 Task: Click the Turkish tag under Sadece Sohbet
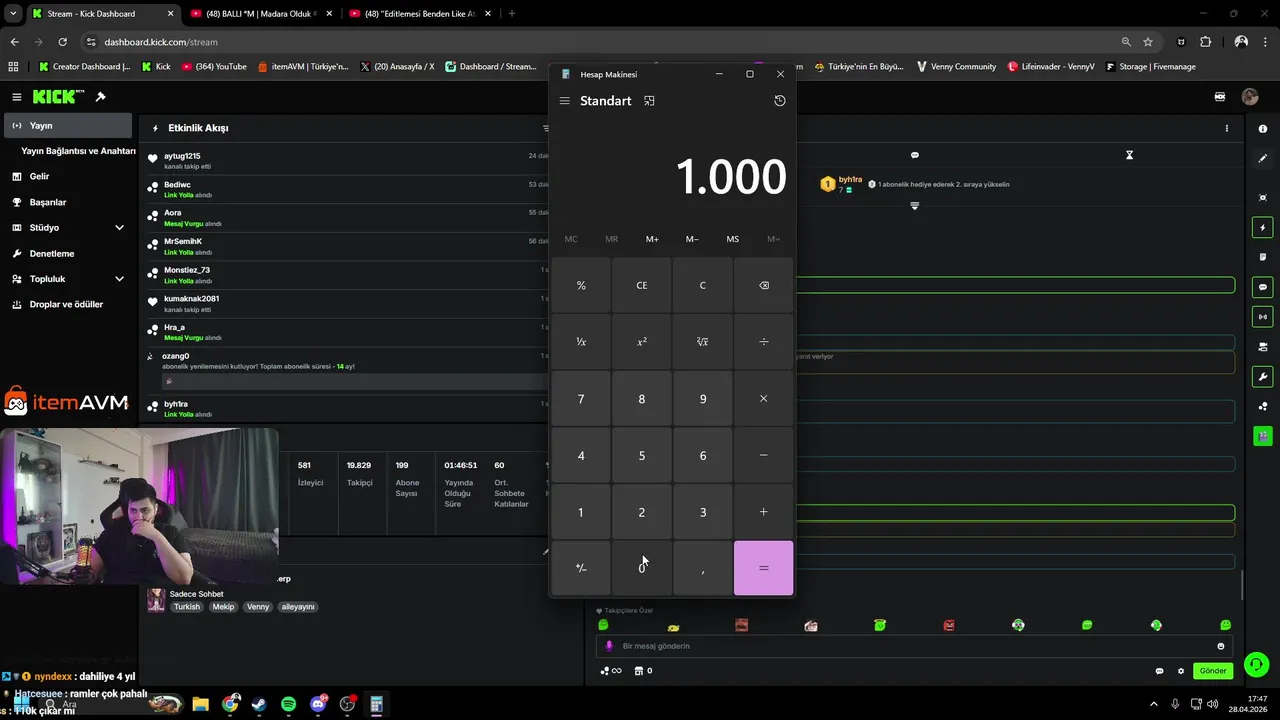tap(187, 607)
